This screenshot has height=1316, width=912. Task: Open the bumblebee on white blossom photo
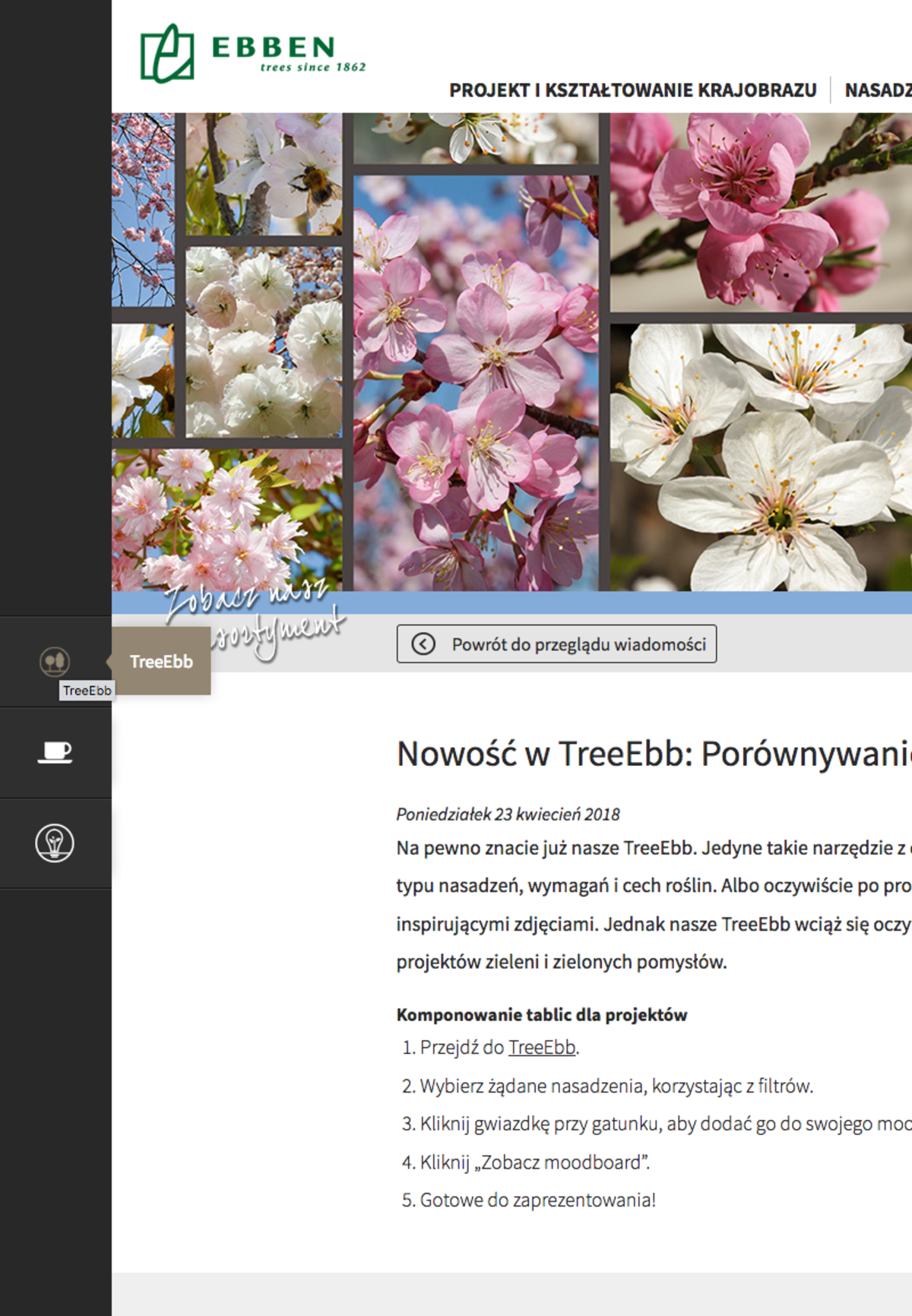tap(264, 173)
